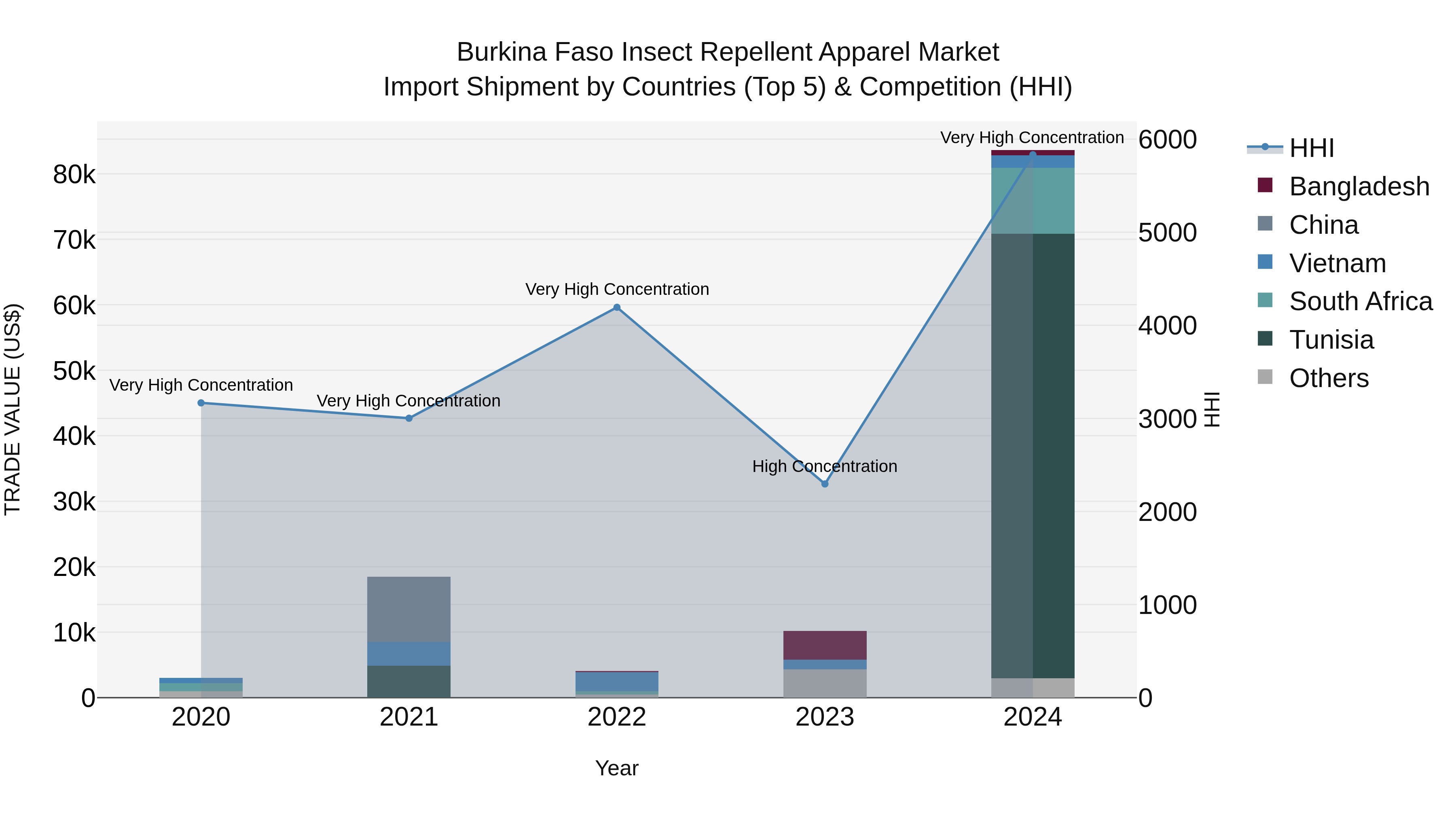This screenshot has height=819, width=1456.
Task: Click the Vietnam bar segment in 2022
Action: coord(617,681)
